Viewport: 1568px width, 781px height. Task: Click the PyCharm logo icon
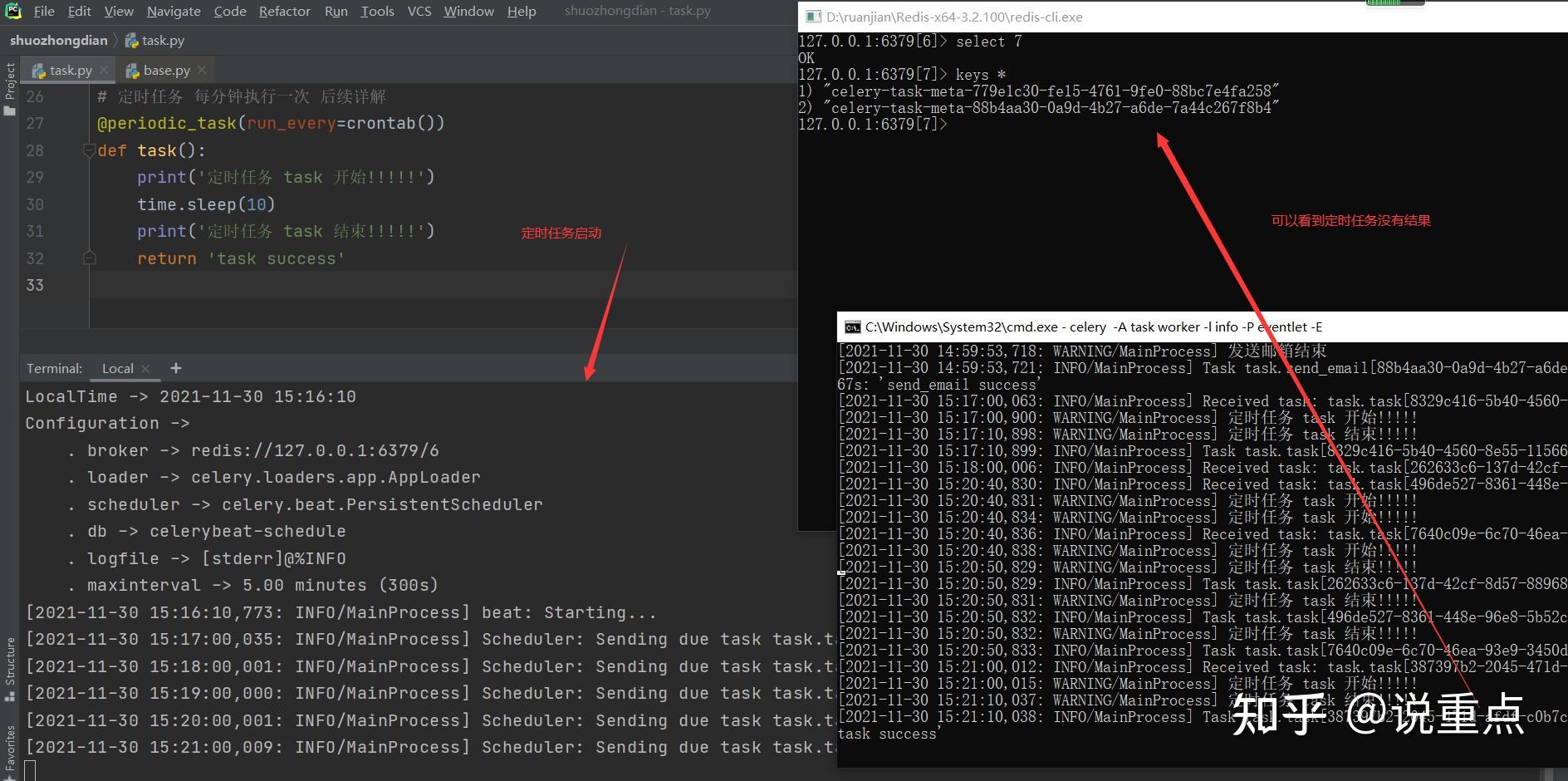tap(13, 11)
